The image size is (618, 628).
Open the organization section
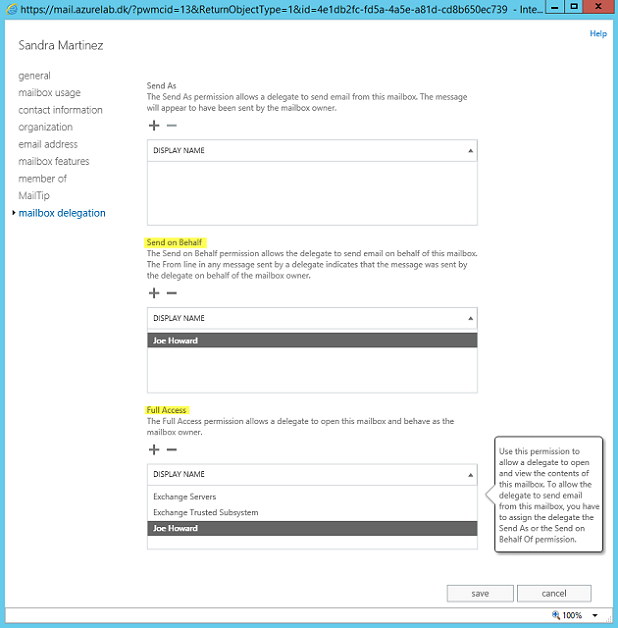coord(45,127)
